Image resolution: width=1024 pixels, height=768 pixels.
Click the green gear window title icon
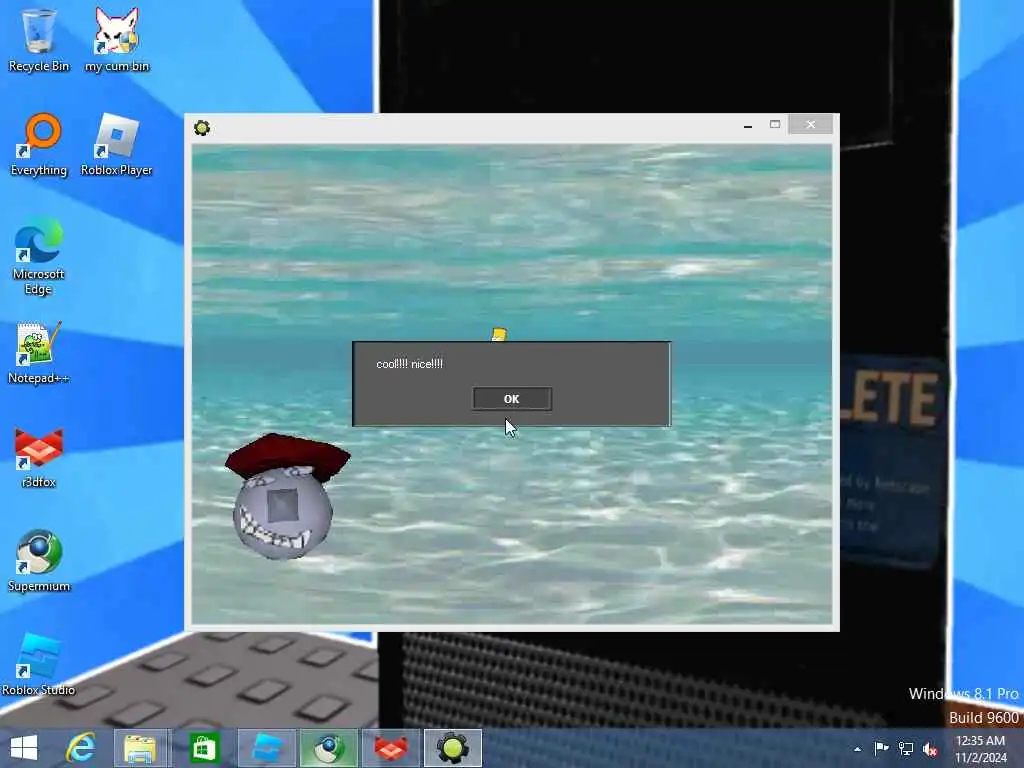tap(202, 128)
